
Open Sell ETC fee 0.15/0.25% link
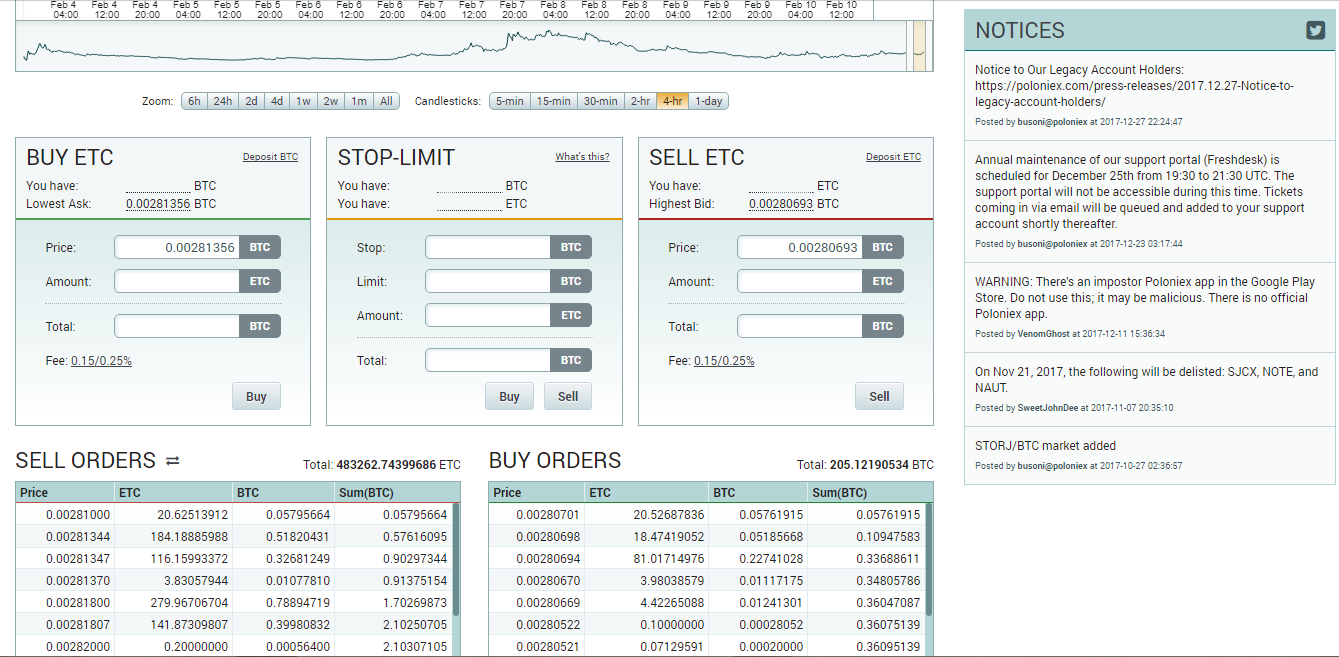pyautogui.click(x=724, y=361)
